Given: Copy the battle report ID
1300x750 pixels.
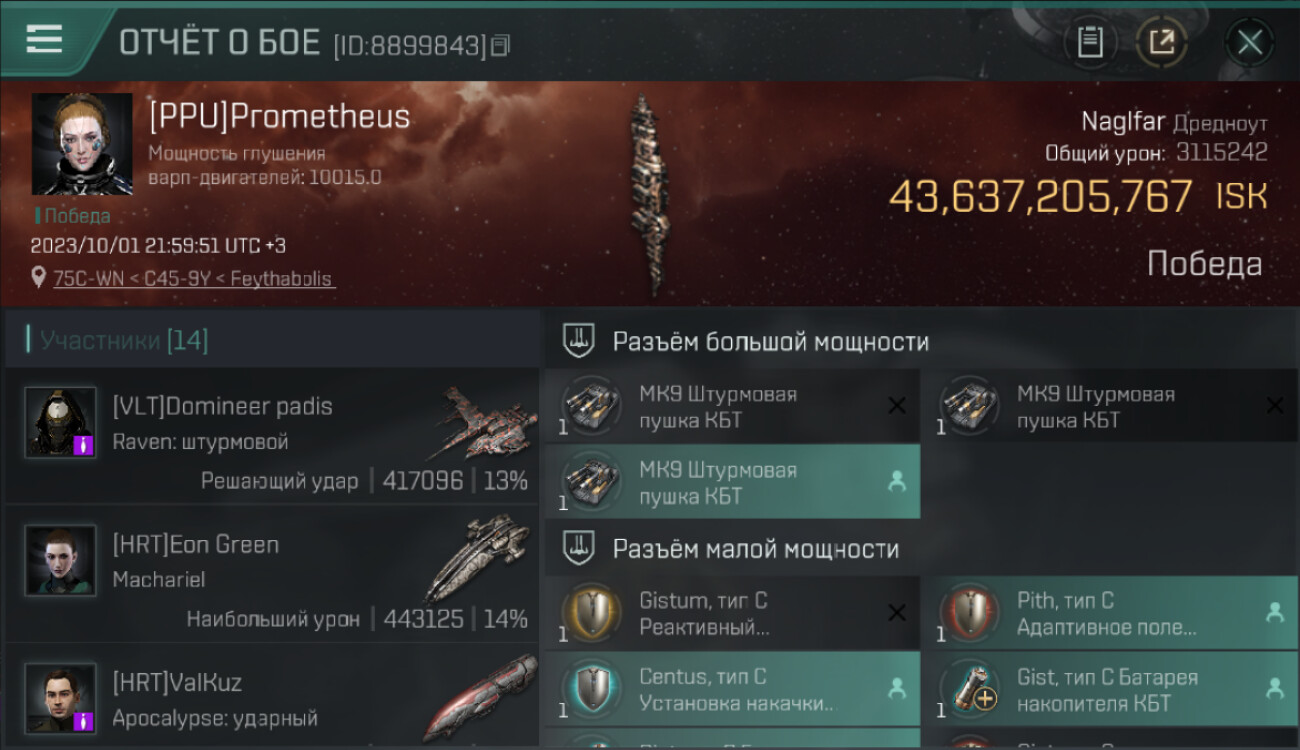Looking at the screenshot, I should click(501, 45).
